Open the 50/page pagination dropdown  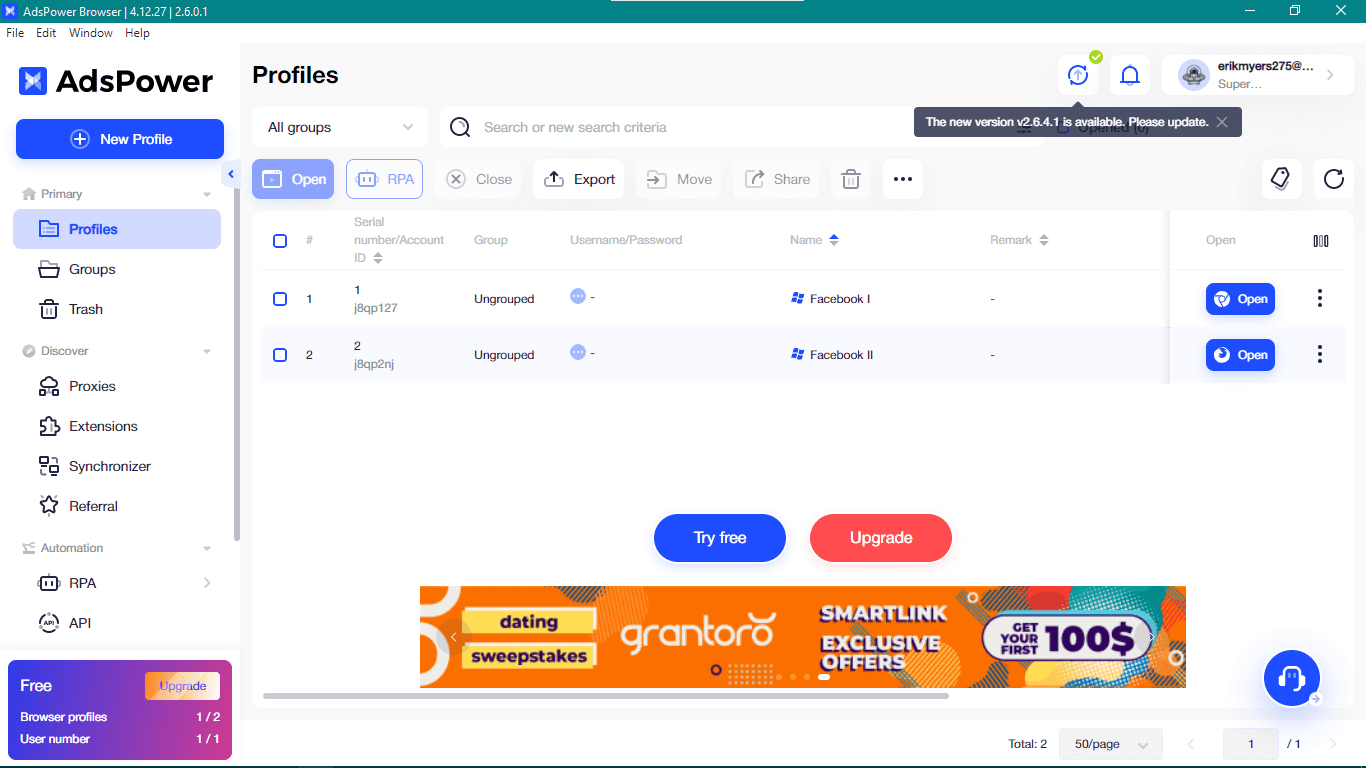click(1111, 744)
